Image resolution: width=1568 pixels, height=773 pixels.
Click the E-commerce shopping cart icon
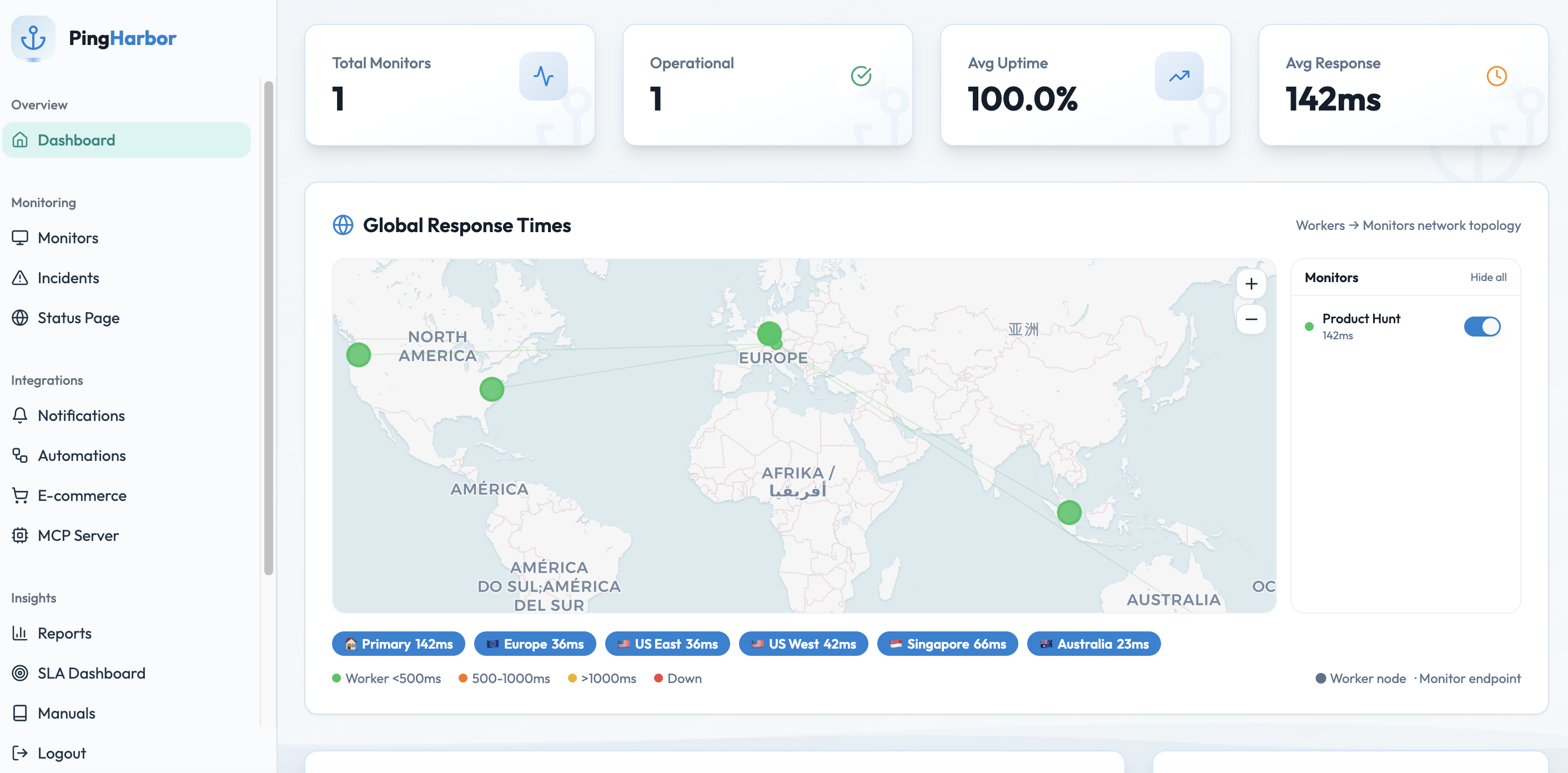(x=20, y=495)
